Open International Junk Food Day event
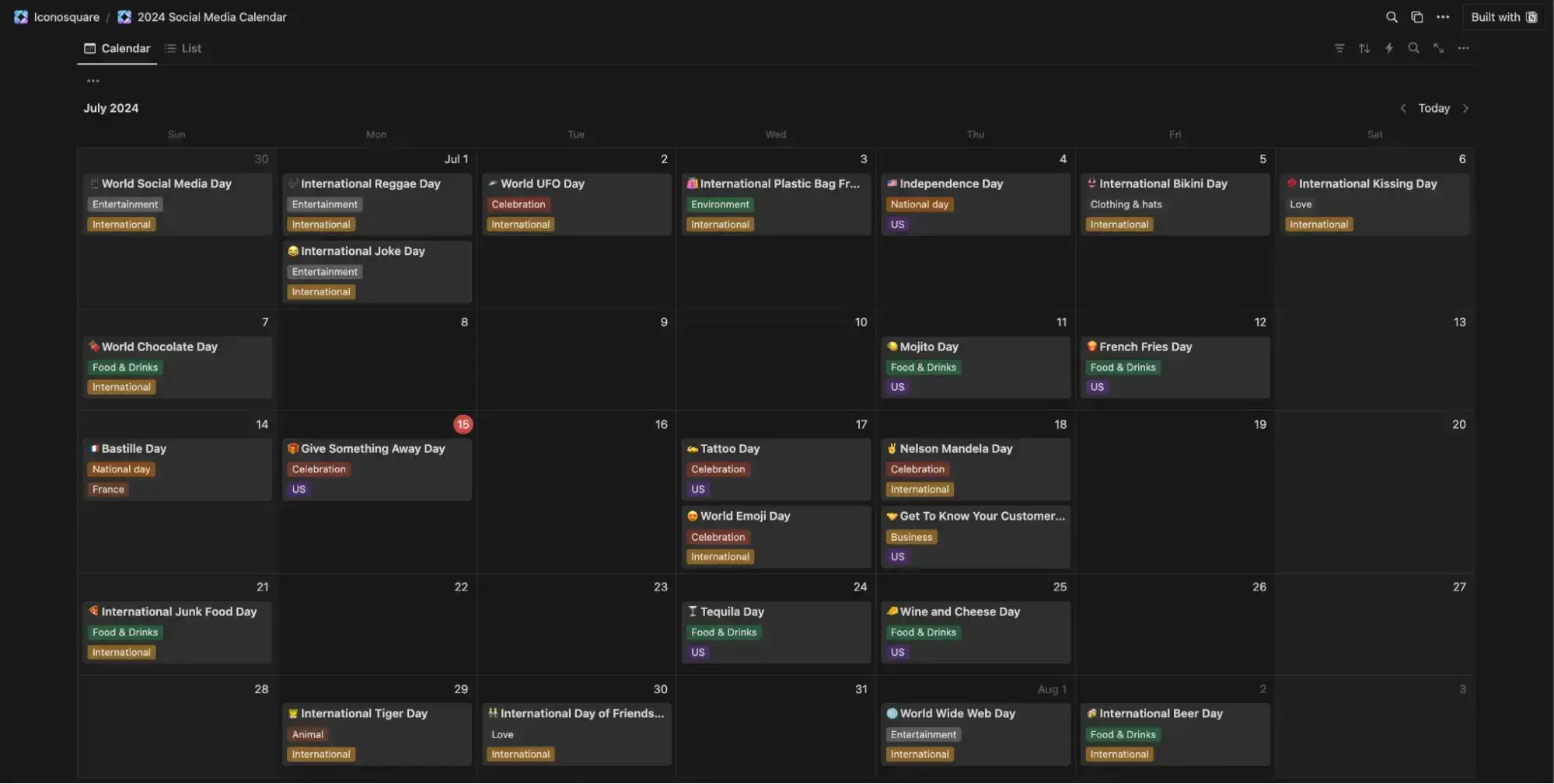1554x784 pixels. pyautogui.click(x=177, y=632)
